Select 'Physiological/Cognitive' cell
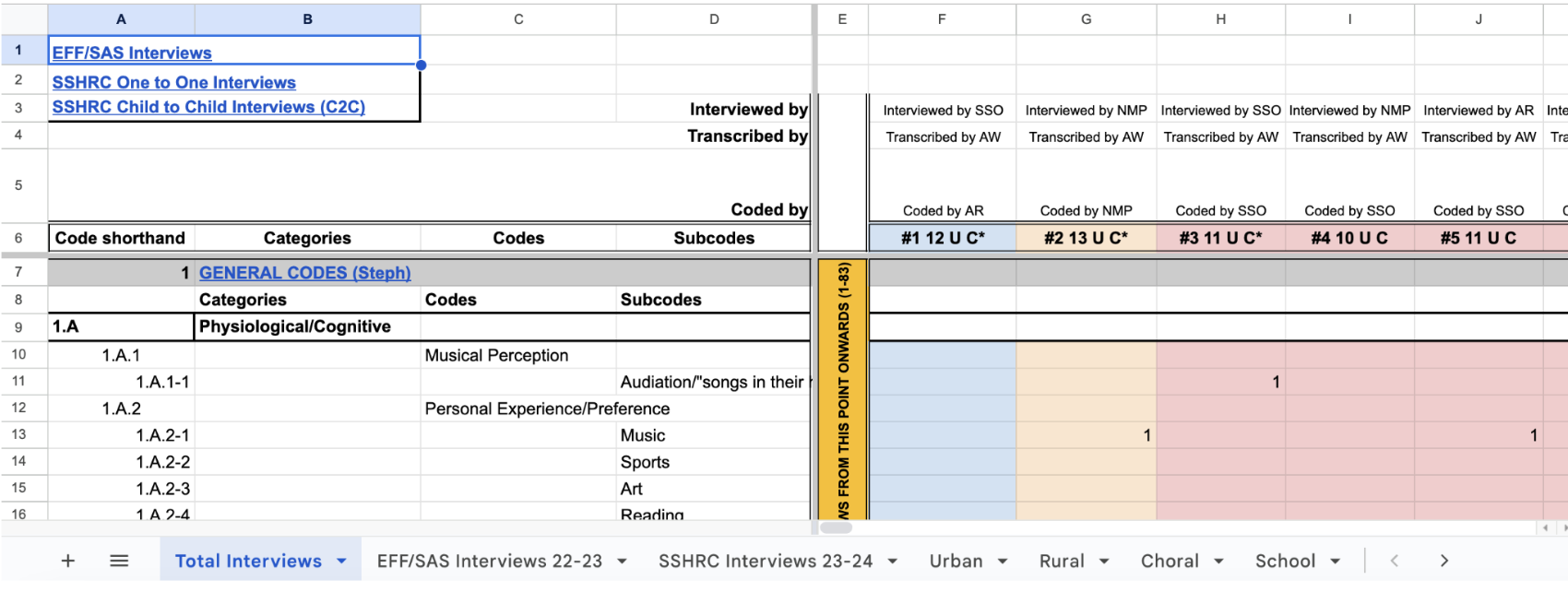Viewport: 1568px width, 592px height. [x=307, y=326]
